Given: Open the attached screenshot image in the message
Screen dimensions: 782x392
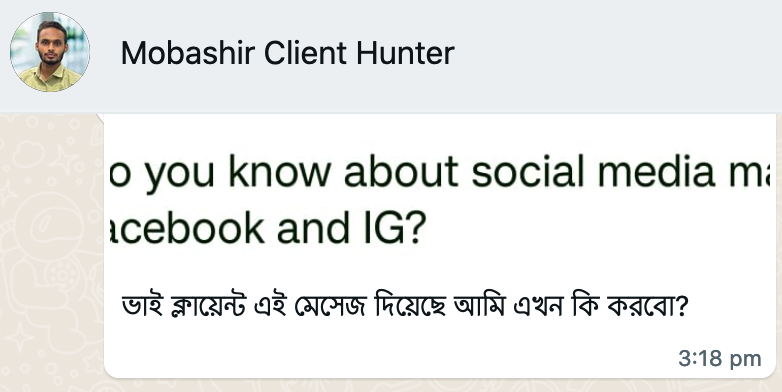Looking at the screenshot, I should 440,197.
